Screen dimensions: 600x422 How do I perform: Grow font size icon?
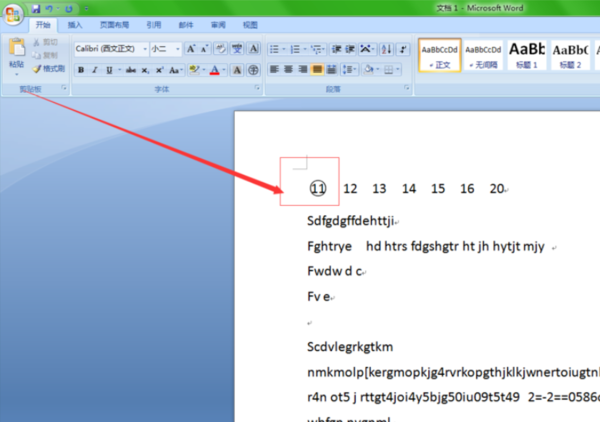coord(191,49)
